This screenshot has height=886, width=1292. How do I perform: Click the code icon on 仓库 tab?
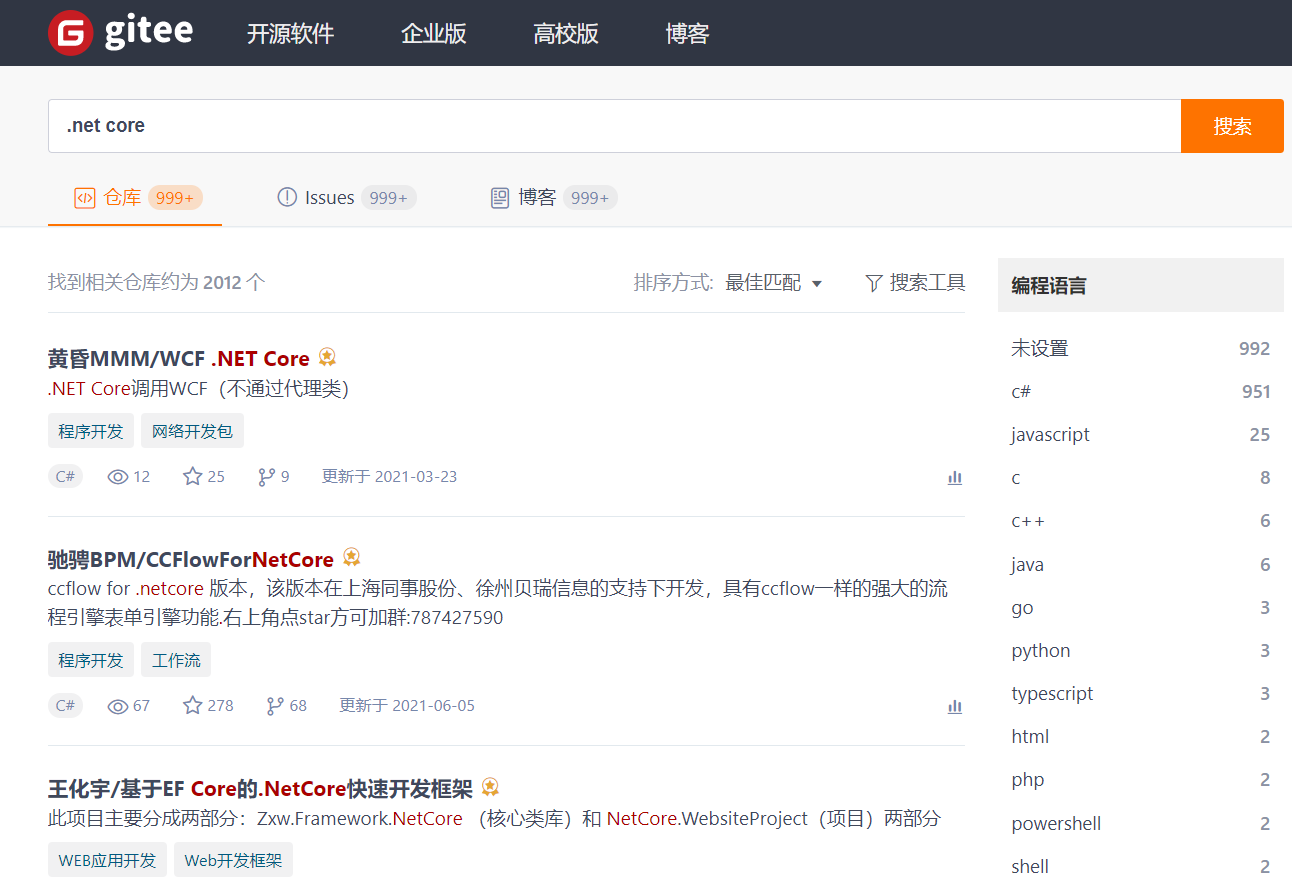click(85, 198)
